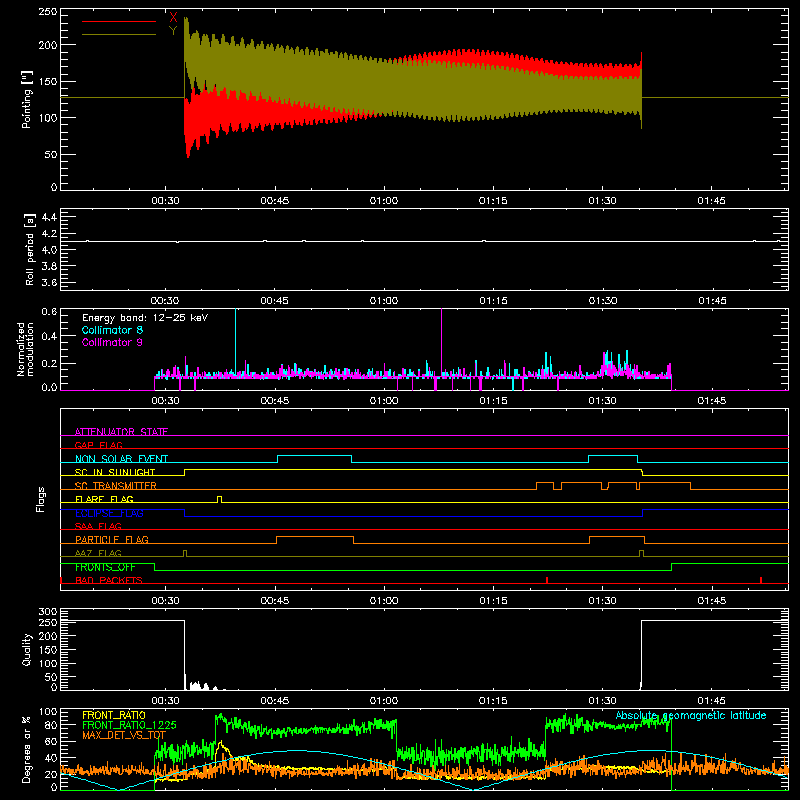Click the 'Y' legend label in Pointing plot

point(173,31)
